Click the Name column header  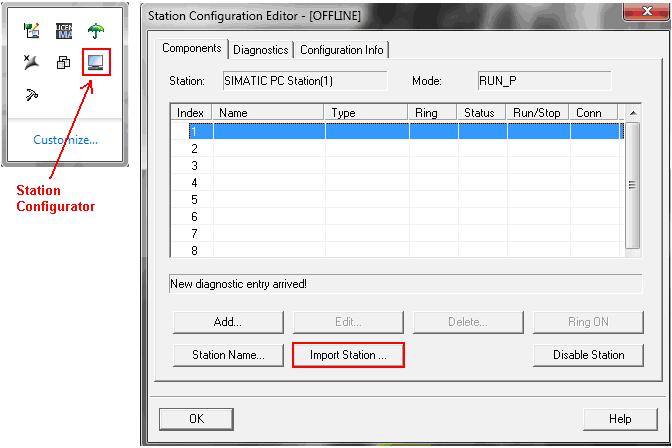pos(268,113)
